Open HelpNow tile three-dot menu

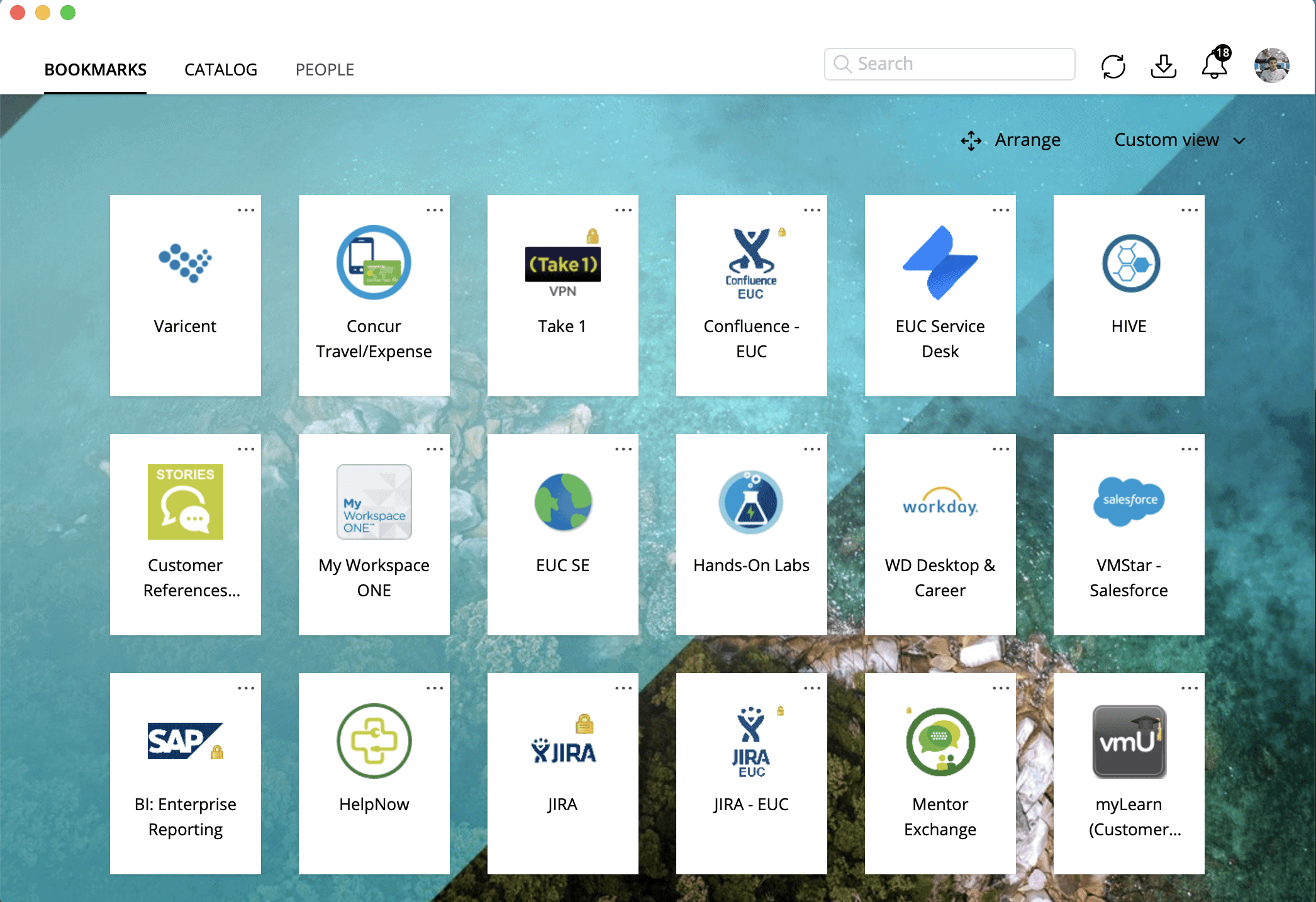tap(435, 688)
